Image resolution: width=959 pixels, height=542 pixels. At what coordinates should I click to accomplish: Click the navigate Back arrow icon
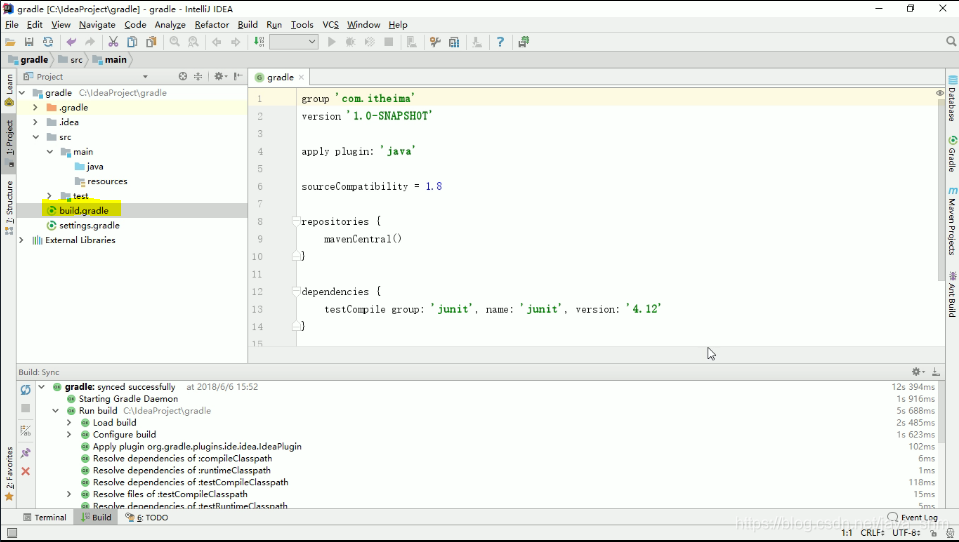click(217, 42)
